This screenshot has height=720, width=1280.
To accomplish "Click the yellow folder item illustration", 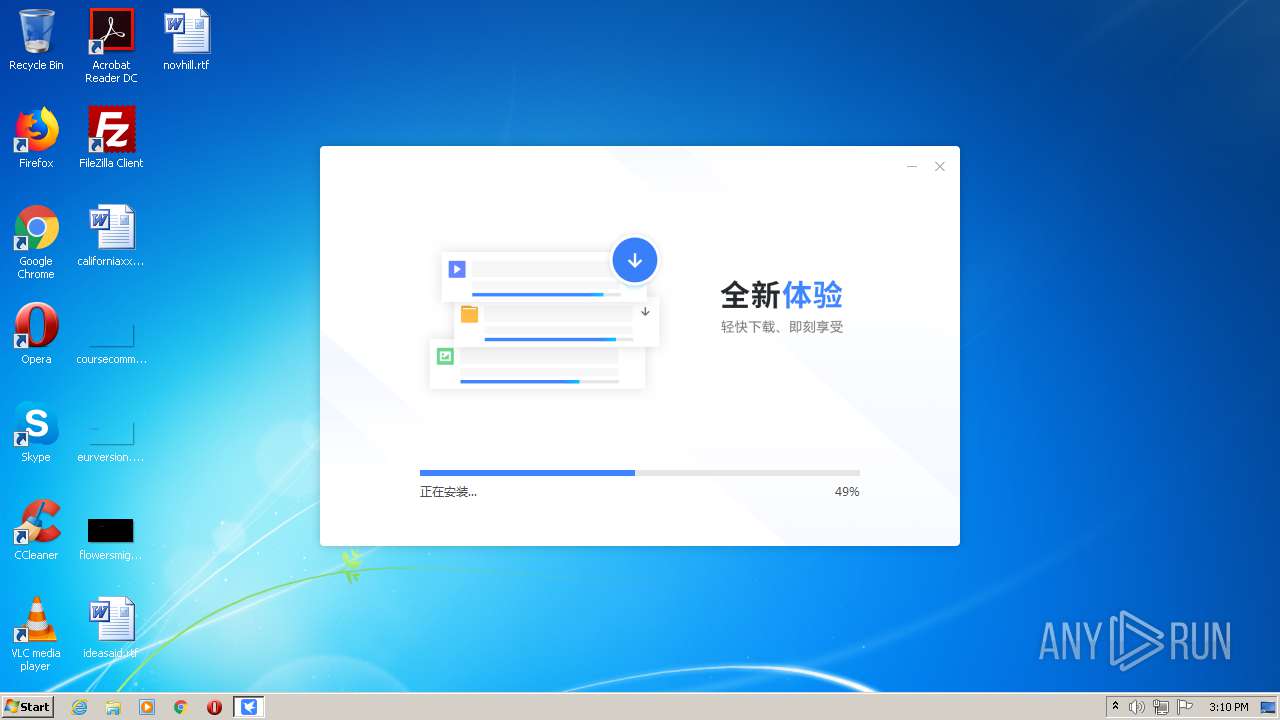I will click(556, 322).
